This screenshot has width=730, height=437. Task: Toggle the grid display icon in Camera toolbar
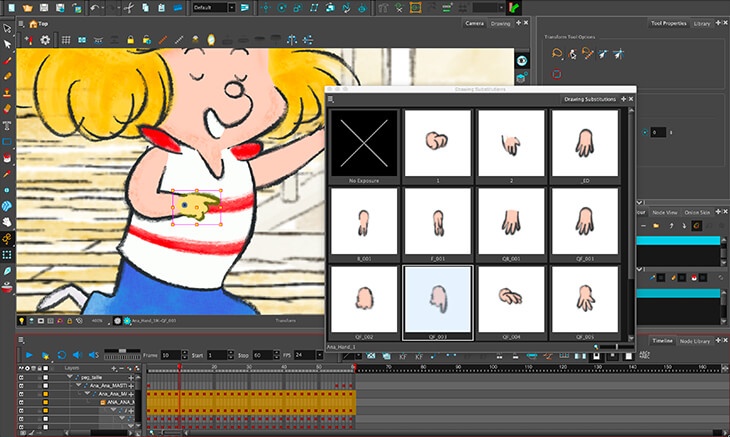(x=66, y=40)
